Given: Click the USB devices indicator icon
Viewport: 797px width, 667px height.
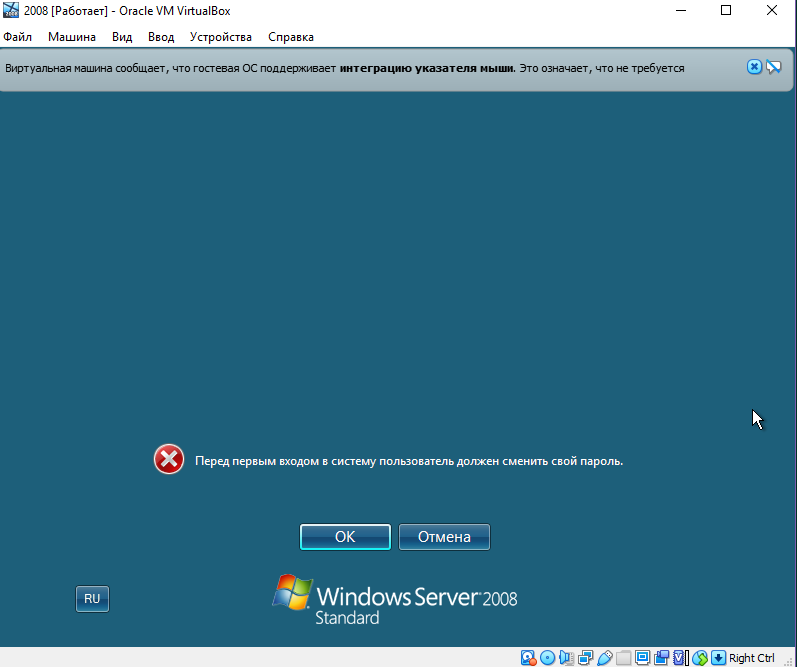Looking at the screenshot, I should 604,658.
